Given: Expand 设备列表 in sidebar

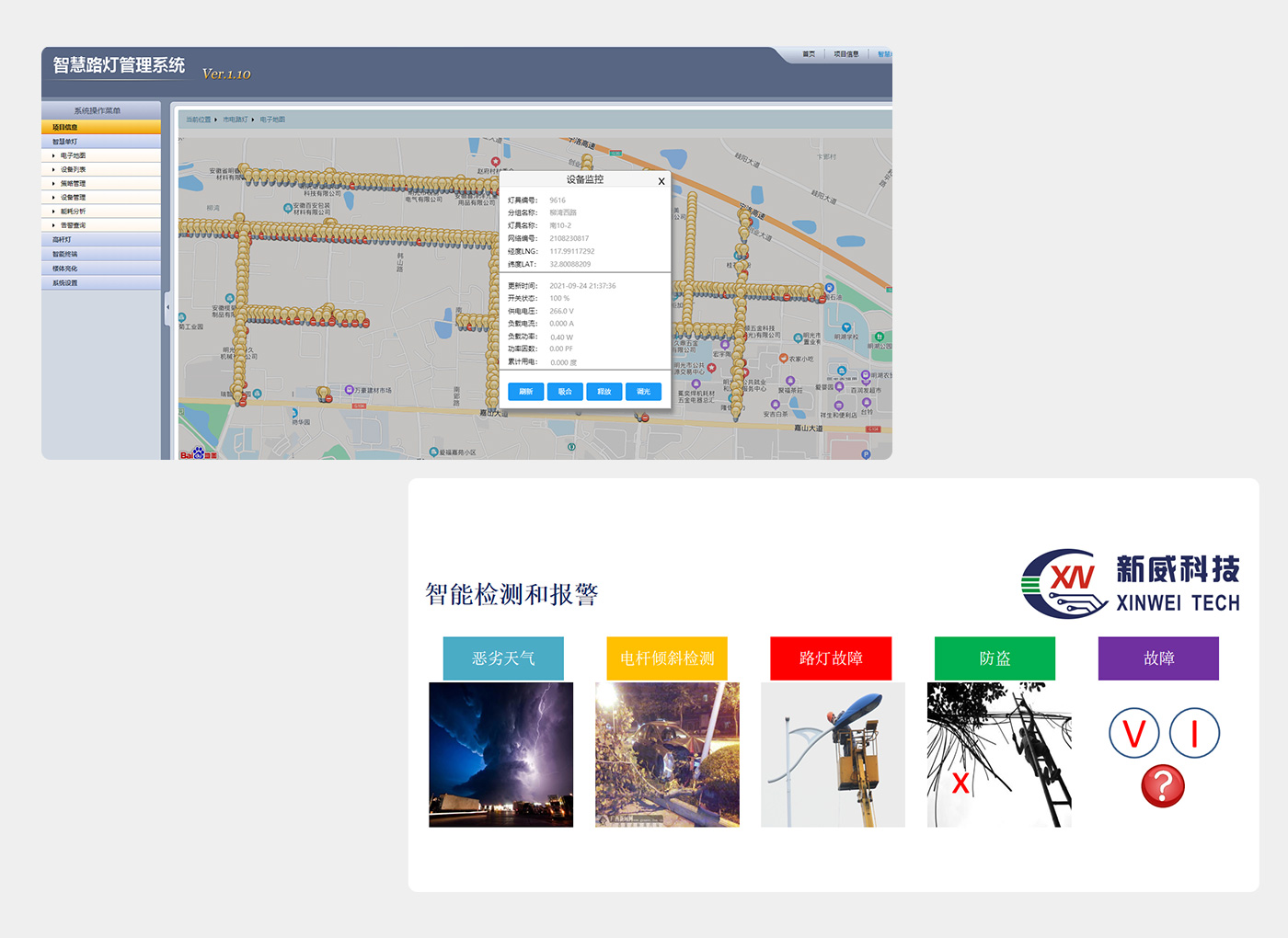Looking at the screenshot, I should click(73, 169).
